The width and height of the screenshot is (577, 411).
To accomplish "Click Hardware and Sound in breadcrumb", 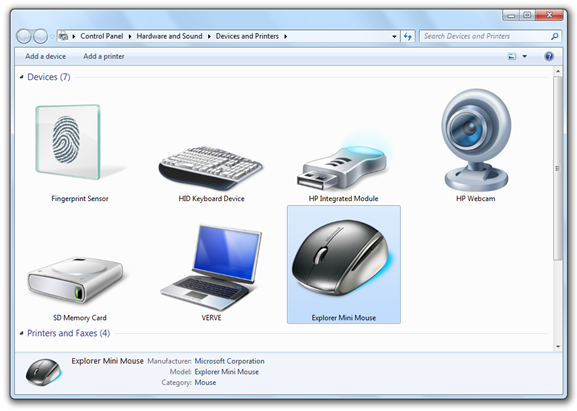I will pyautogui.click(x=169, y=36).
